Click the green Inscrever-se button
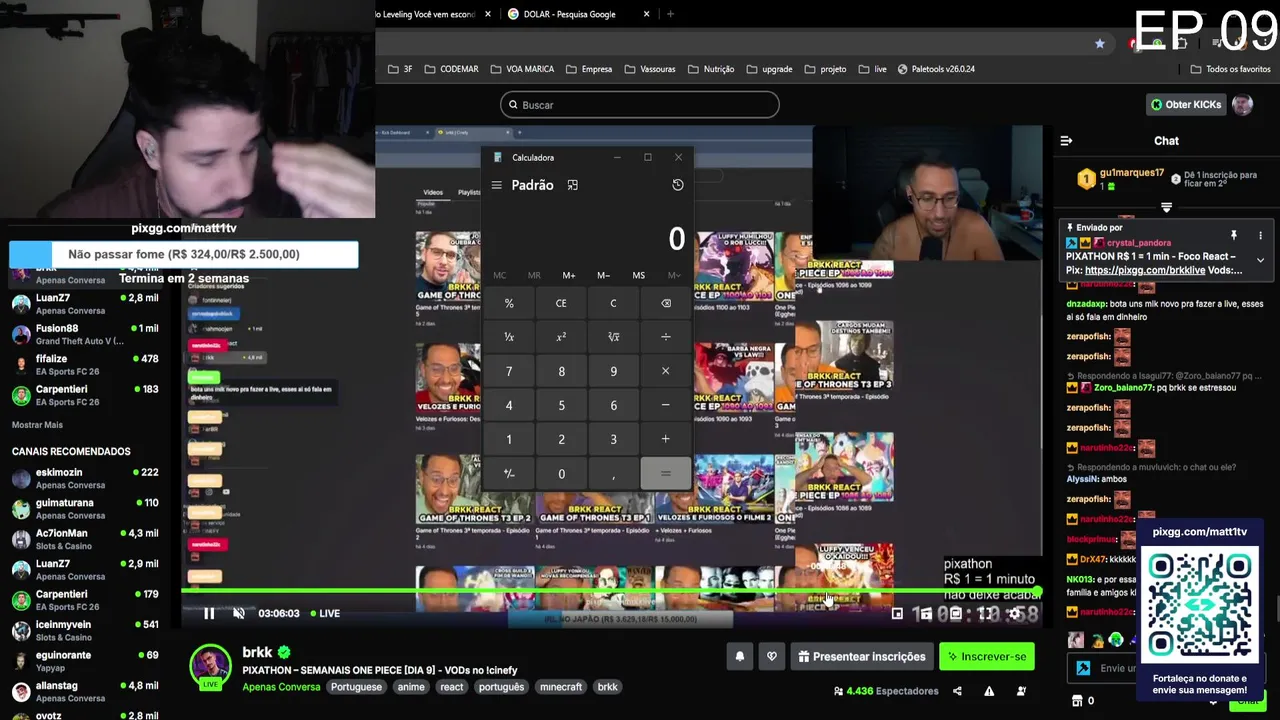 [x=986, y=656]
